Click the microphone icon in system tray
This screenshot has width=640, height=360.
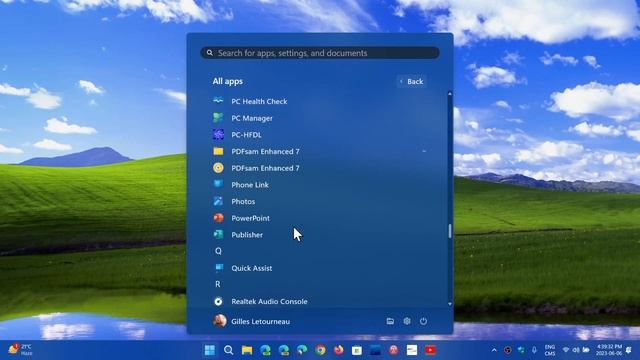534,350
